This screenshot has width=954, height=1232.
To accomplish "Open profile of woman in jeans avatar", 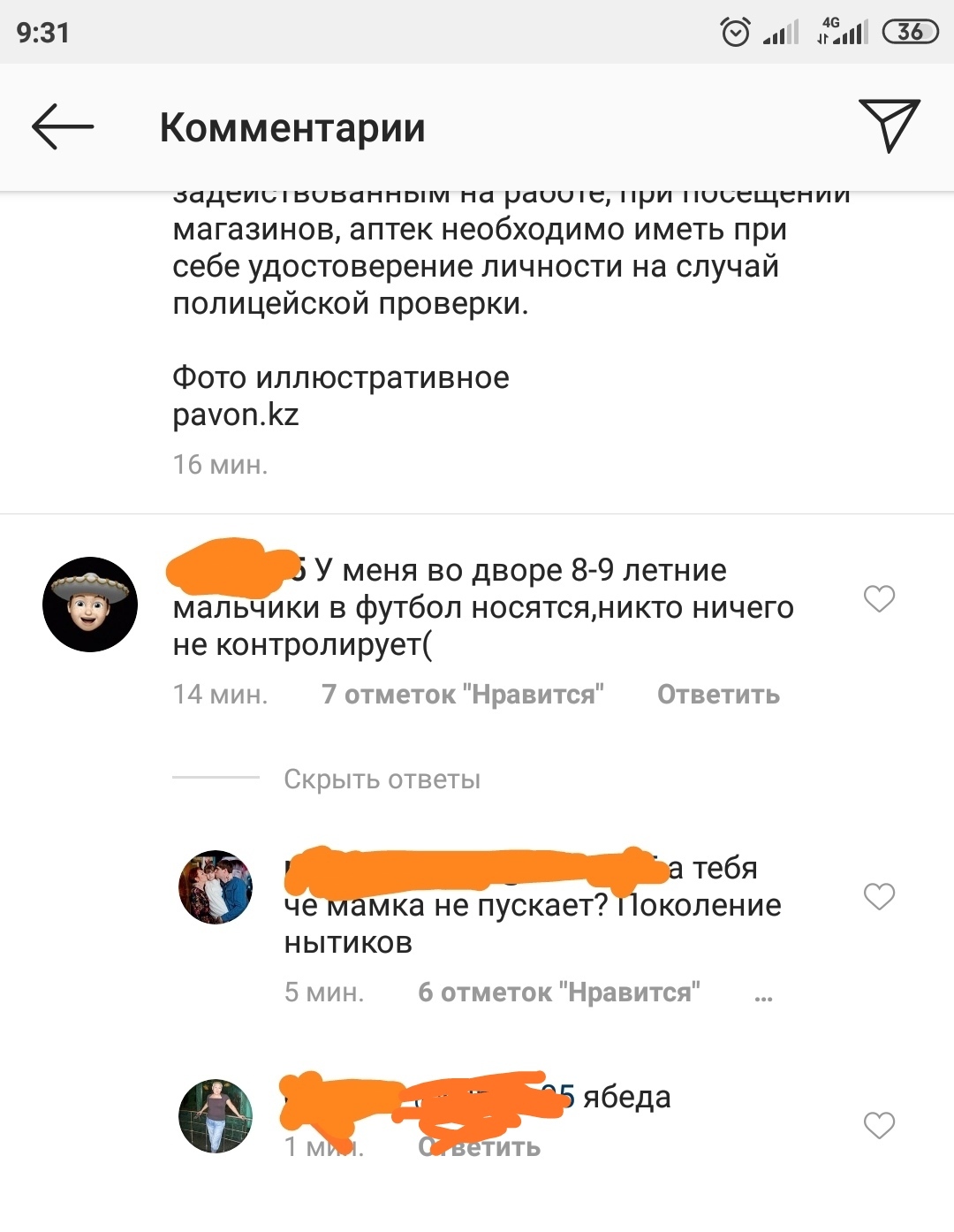I will [x=216, y=1116].
